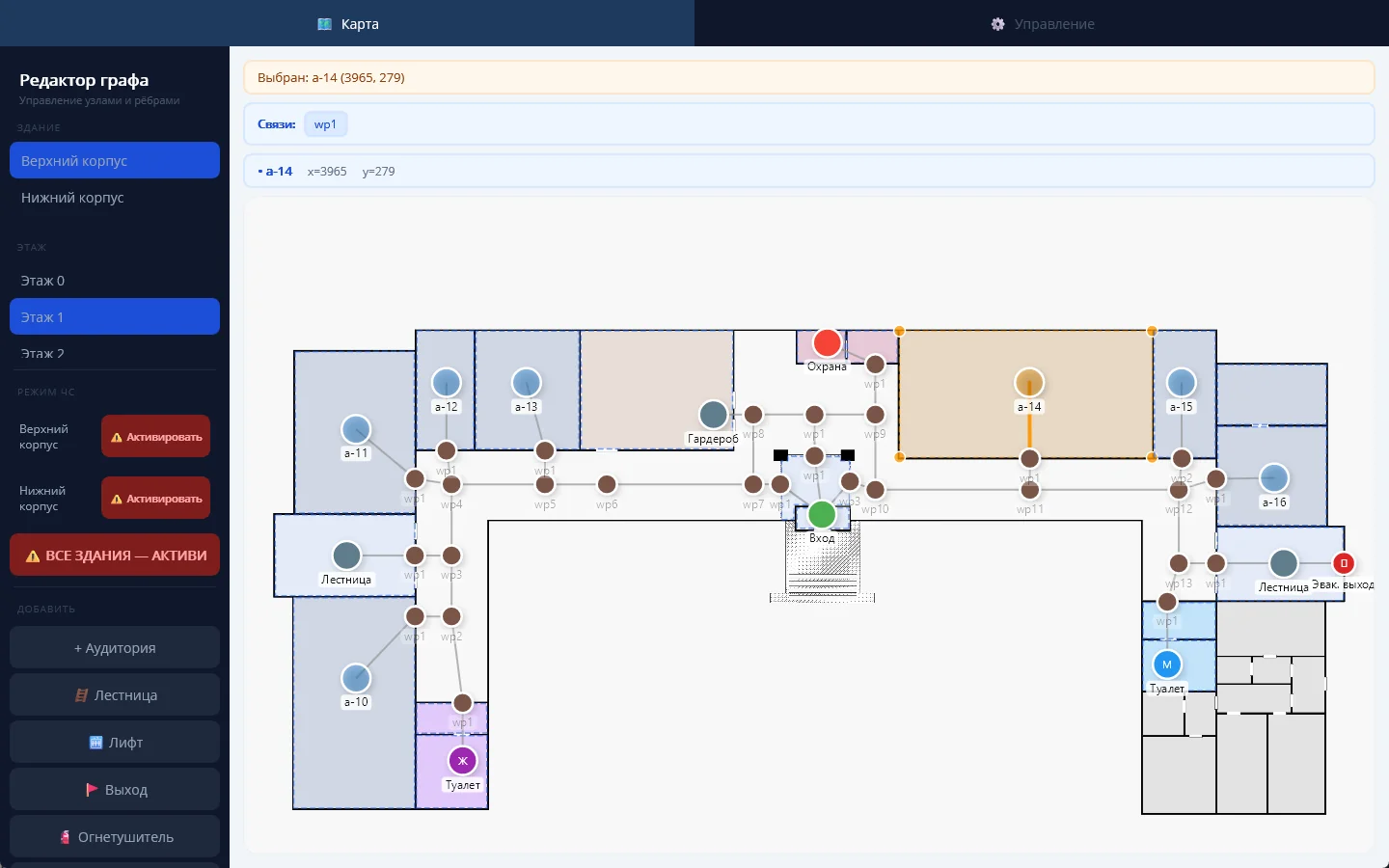Click the blue М Туалет node
This screenshot has height=868, width=1389.
pyautogui.click(x=1167, y=665)
